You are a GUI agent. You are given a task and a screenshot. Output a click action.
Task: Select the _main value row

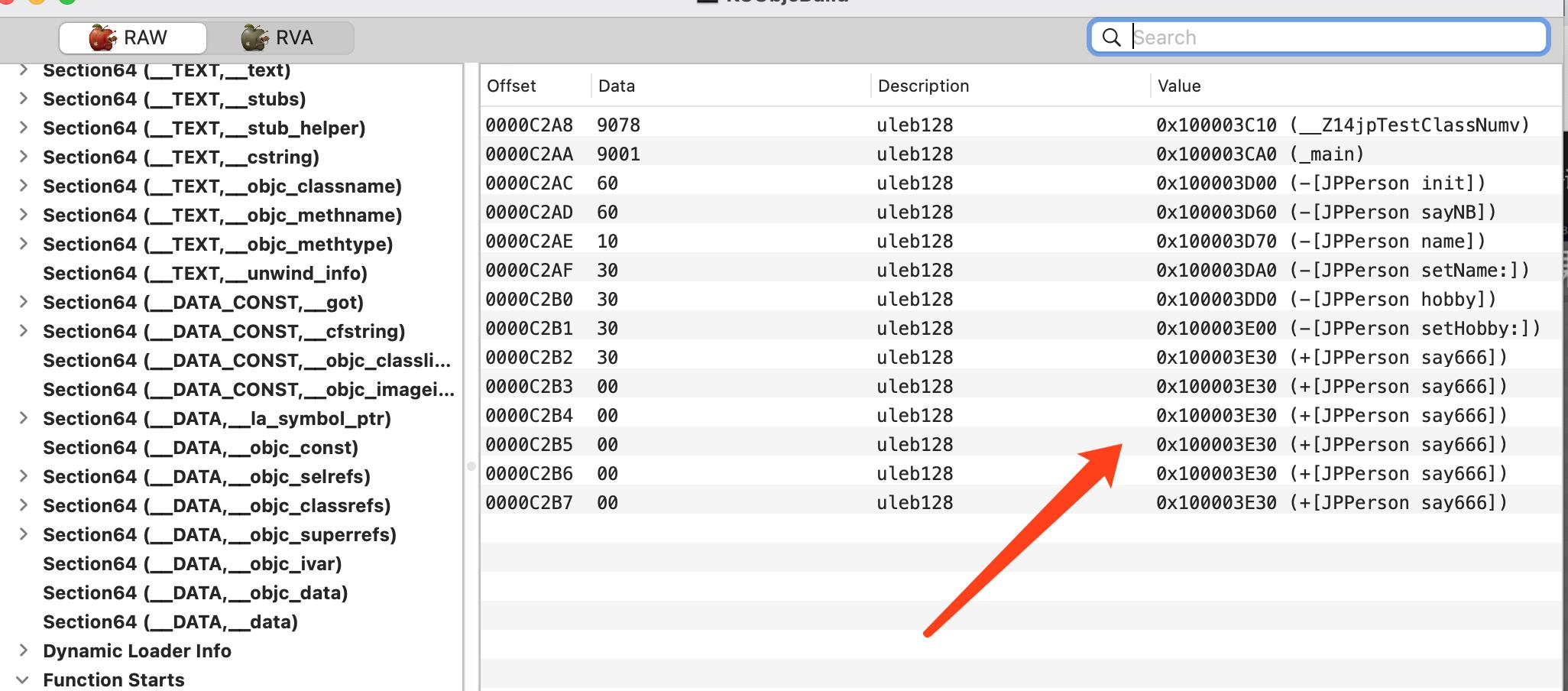1021,154
